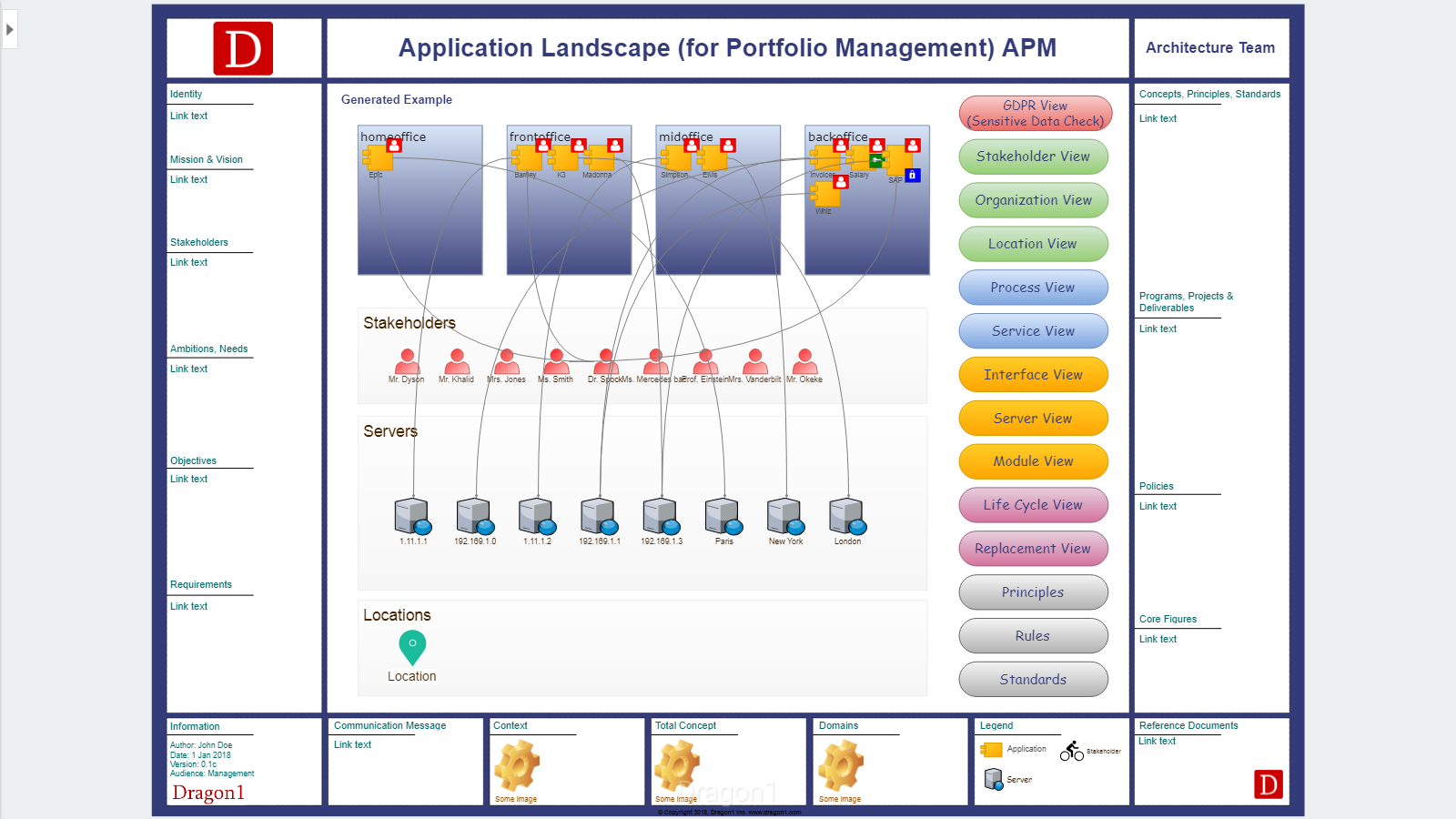The image size is (1456, 819).
Task: Click Link text under Mission & Vision
Action: tap(189, 180)
